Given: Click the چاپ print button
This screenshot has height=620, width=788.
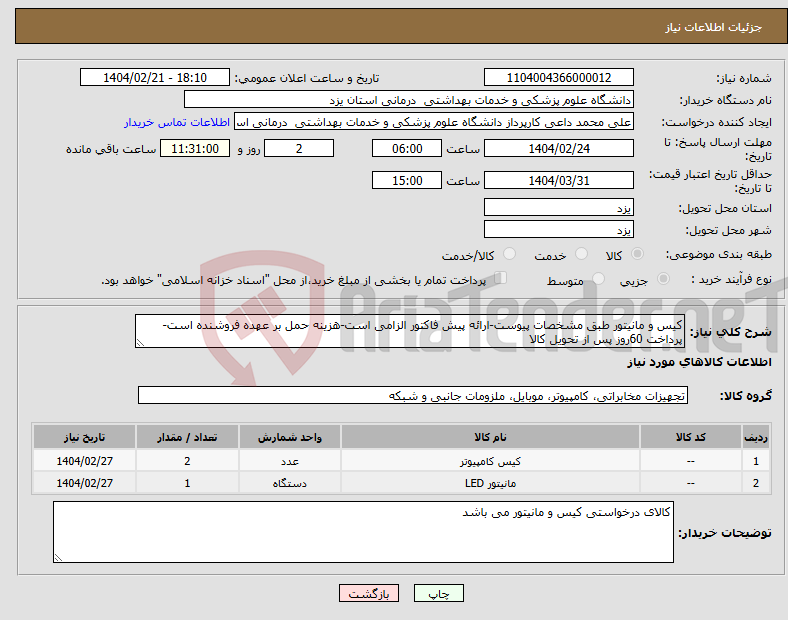Looking at the screenshot, I should click(x=439, y=593).
